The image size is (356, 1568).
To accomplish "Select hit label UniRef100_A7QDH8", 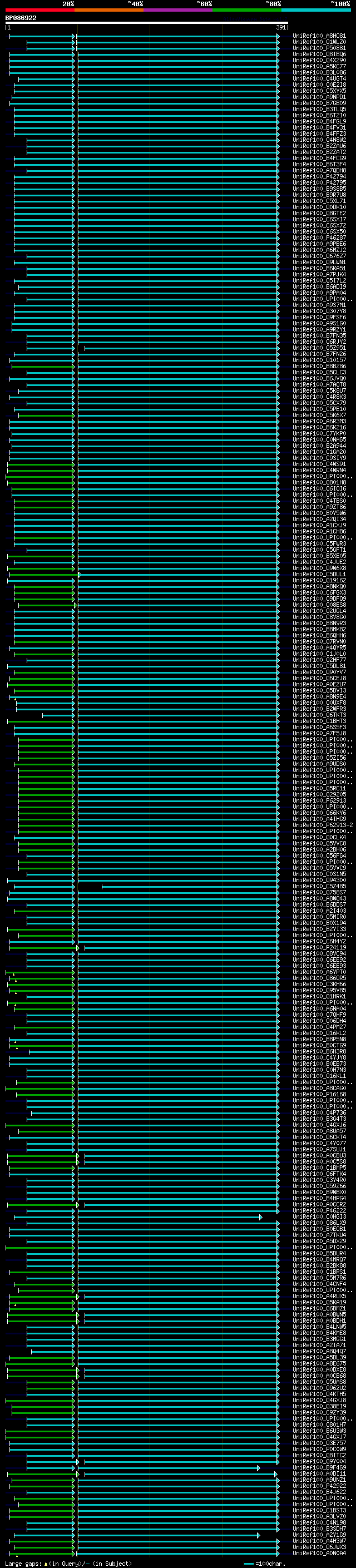I will pos(319,170).
